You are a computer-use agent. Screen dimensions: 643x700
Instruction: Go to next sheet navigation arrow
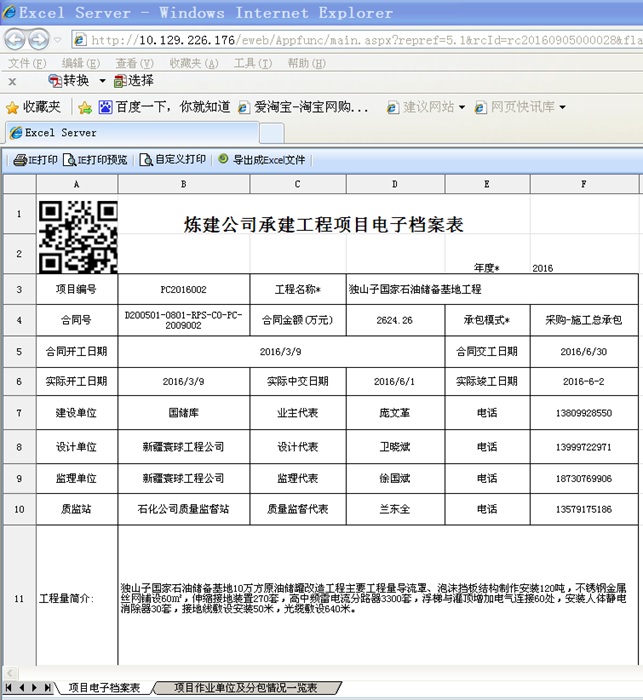point(34,688)
